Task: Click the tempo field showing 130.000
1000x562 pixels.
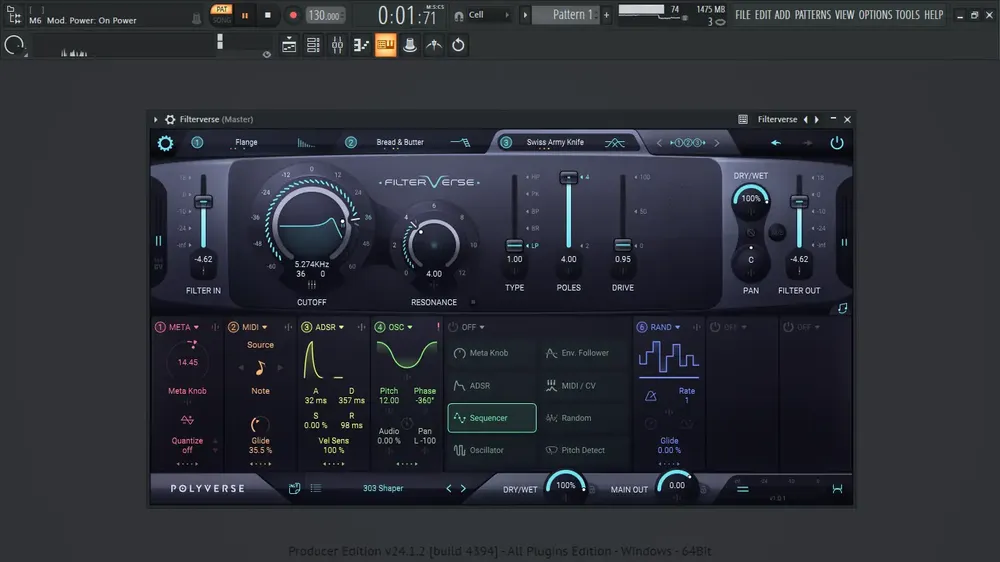Action: click(325, 15)
